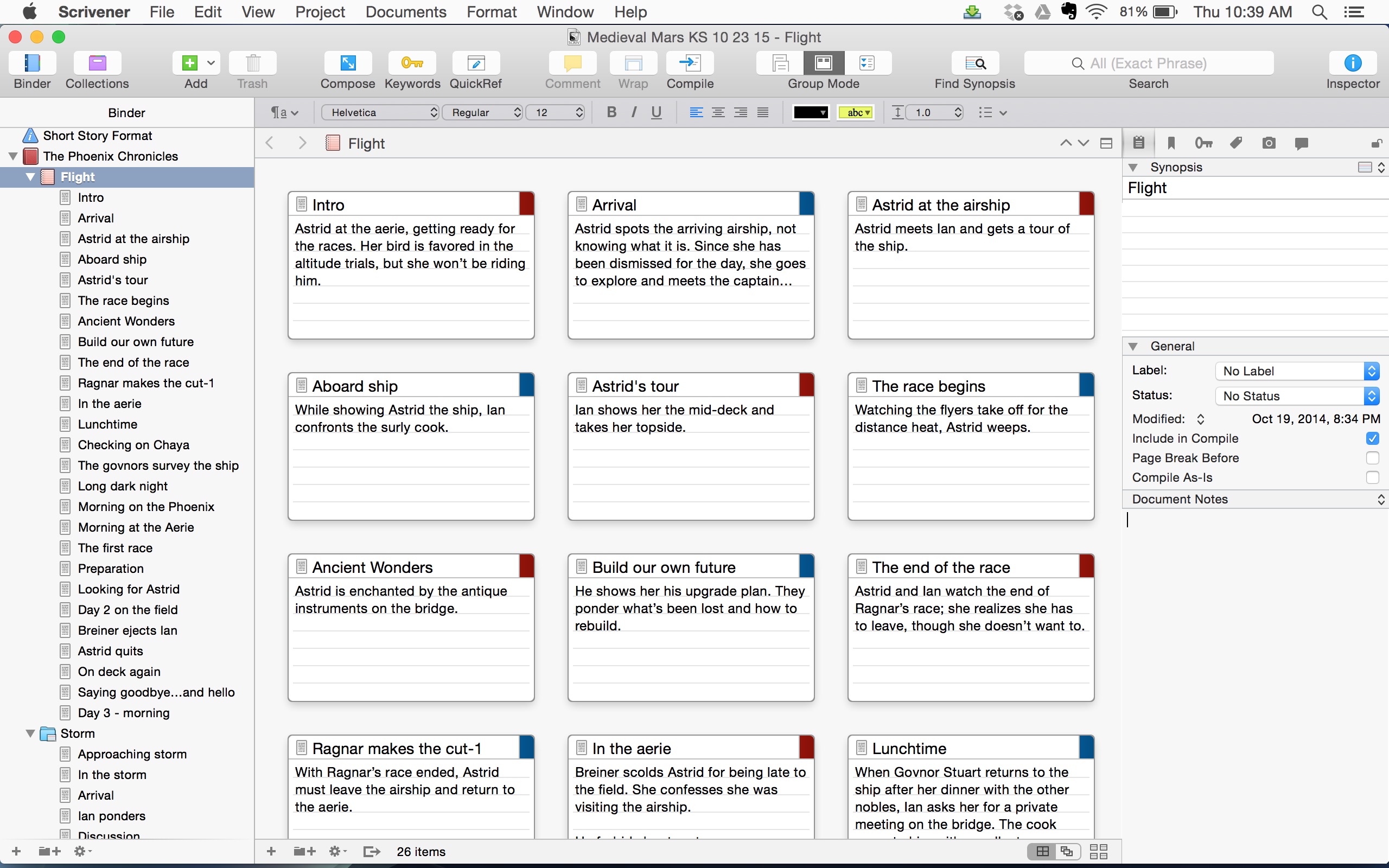The image size is (1389, 868).
Task: Toggle the Inspector panel
Action: pyautogui.click(x=1352, y=63)
